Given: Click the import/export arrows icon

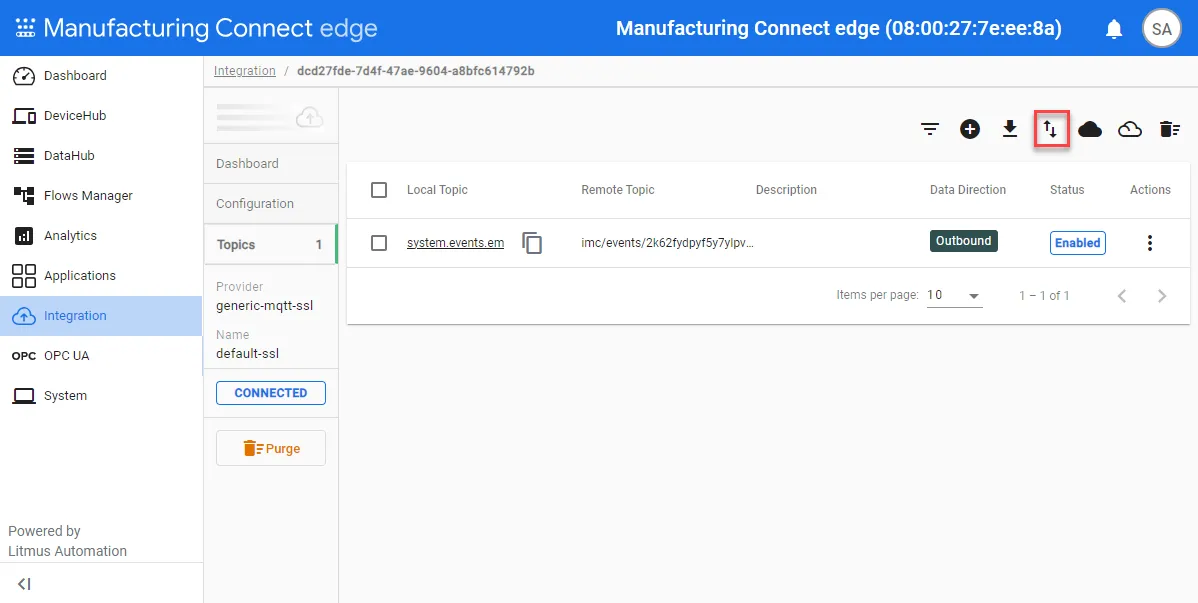Looking at the screenshot, I should [1051, 130].
